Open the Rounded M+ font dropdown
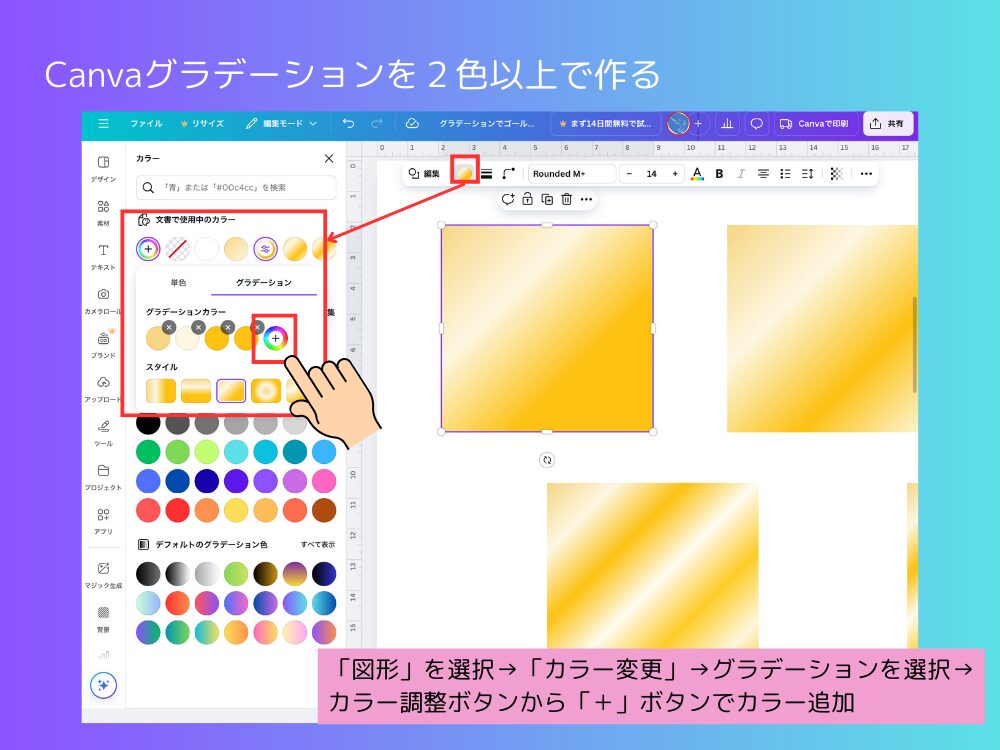This screenshot has width=1000, height=750. (572, 173)
